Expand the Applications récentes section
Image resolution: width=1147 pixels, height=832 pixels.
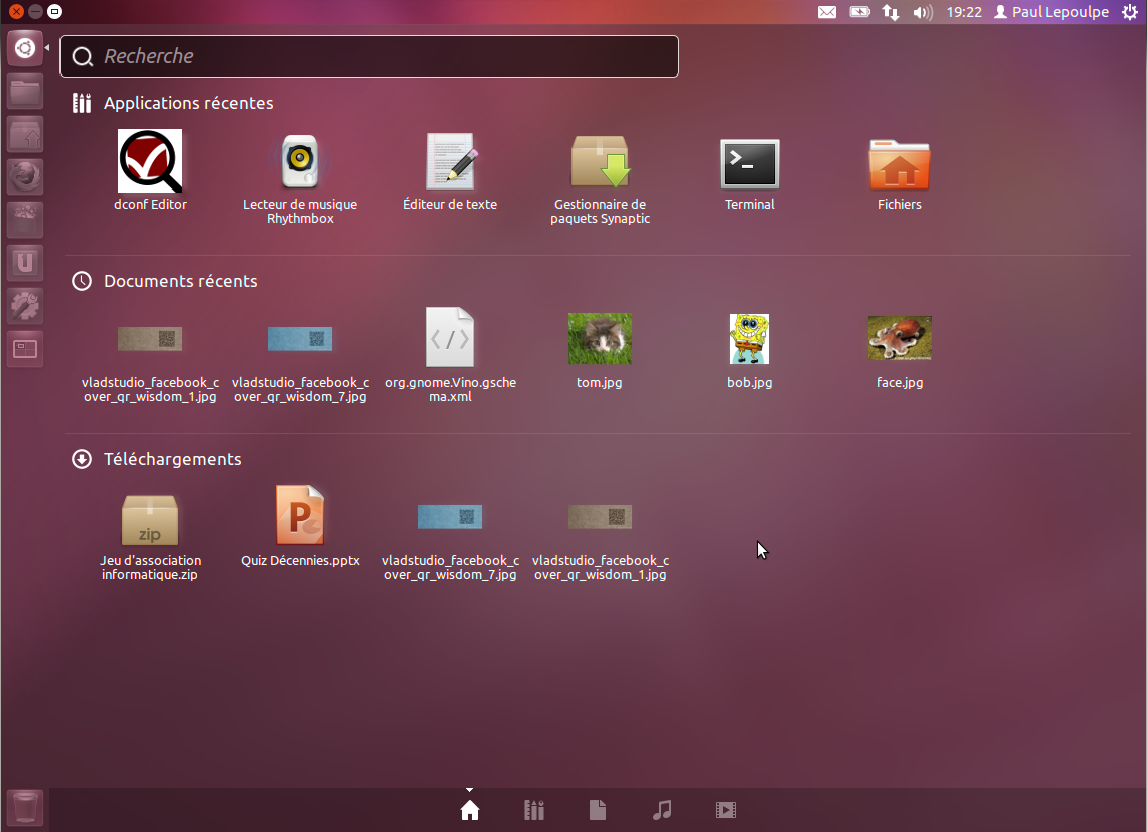(188, 103)
